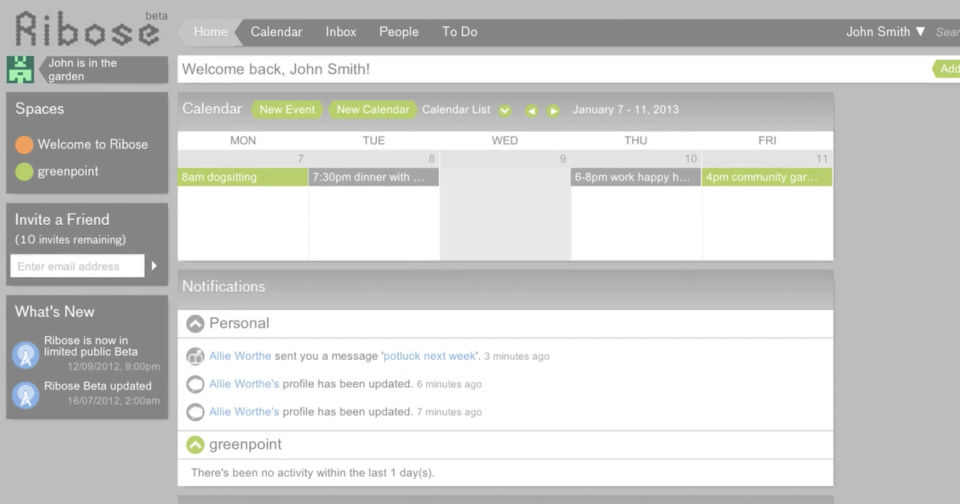
Task: Go to the People tab
Action: pyautogui.click(x=399, y=32)
